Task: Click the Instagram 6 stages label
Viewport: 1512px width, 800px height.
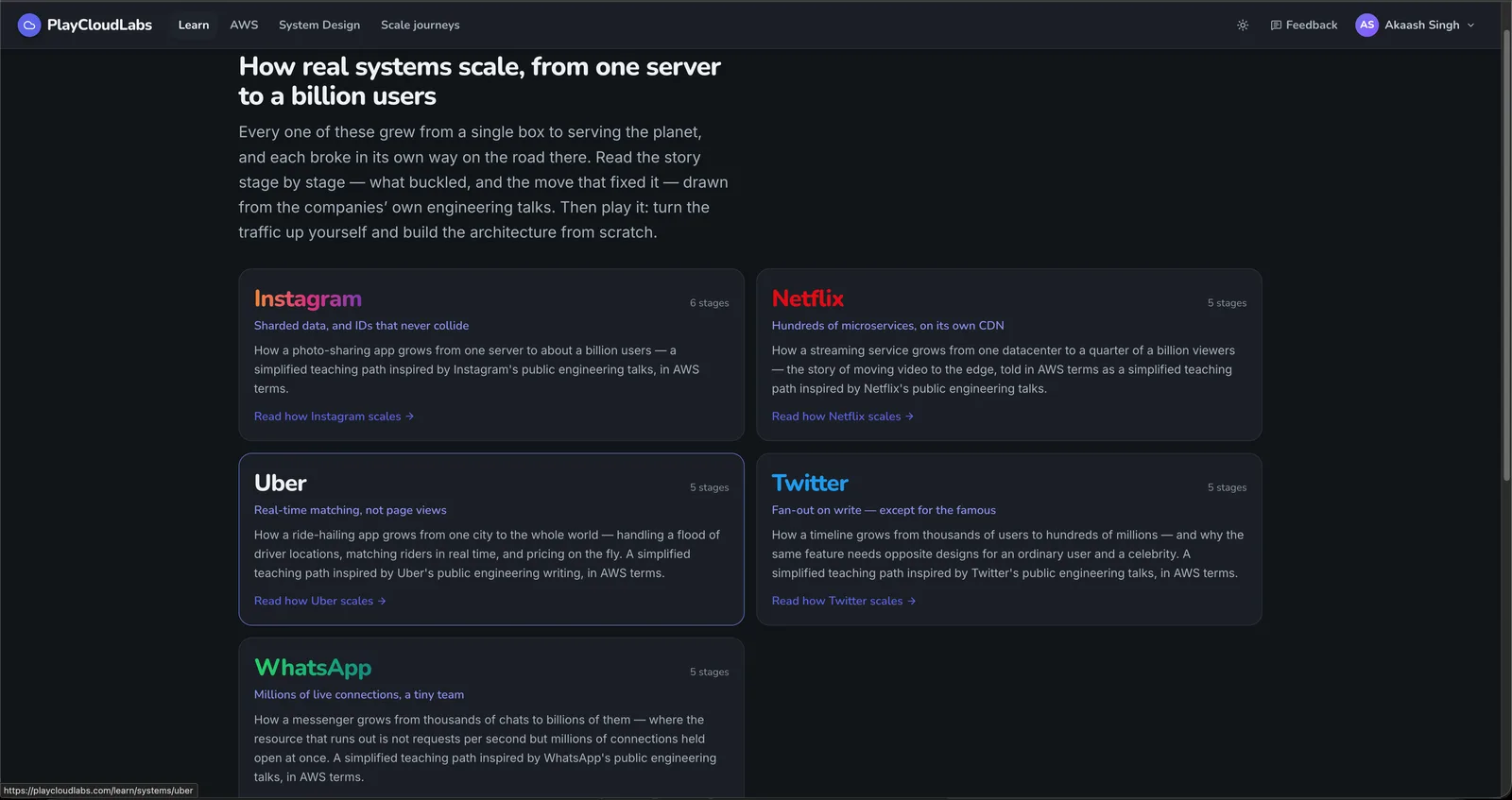Action: [710, 303]
